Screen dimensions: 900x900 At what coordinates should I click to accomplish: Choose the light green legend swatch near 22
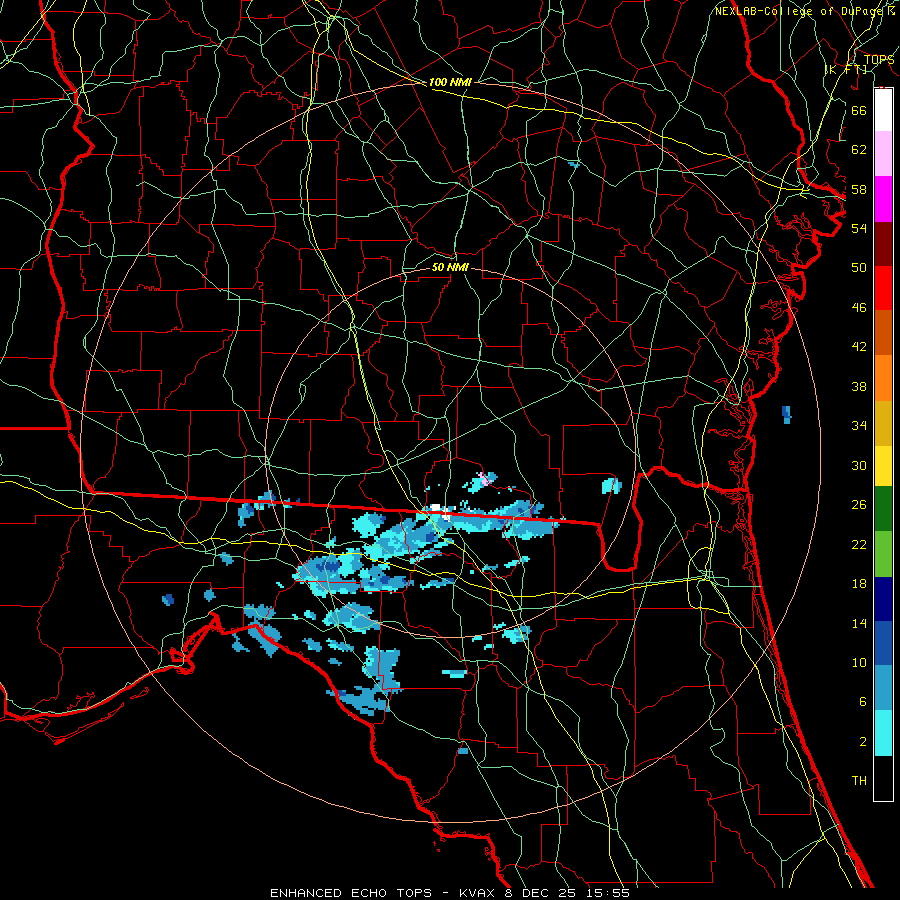[883, 554]
